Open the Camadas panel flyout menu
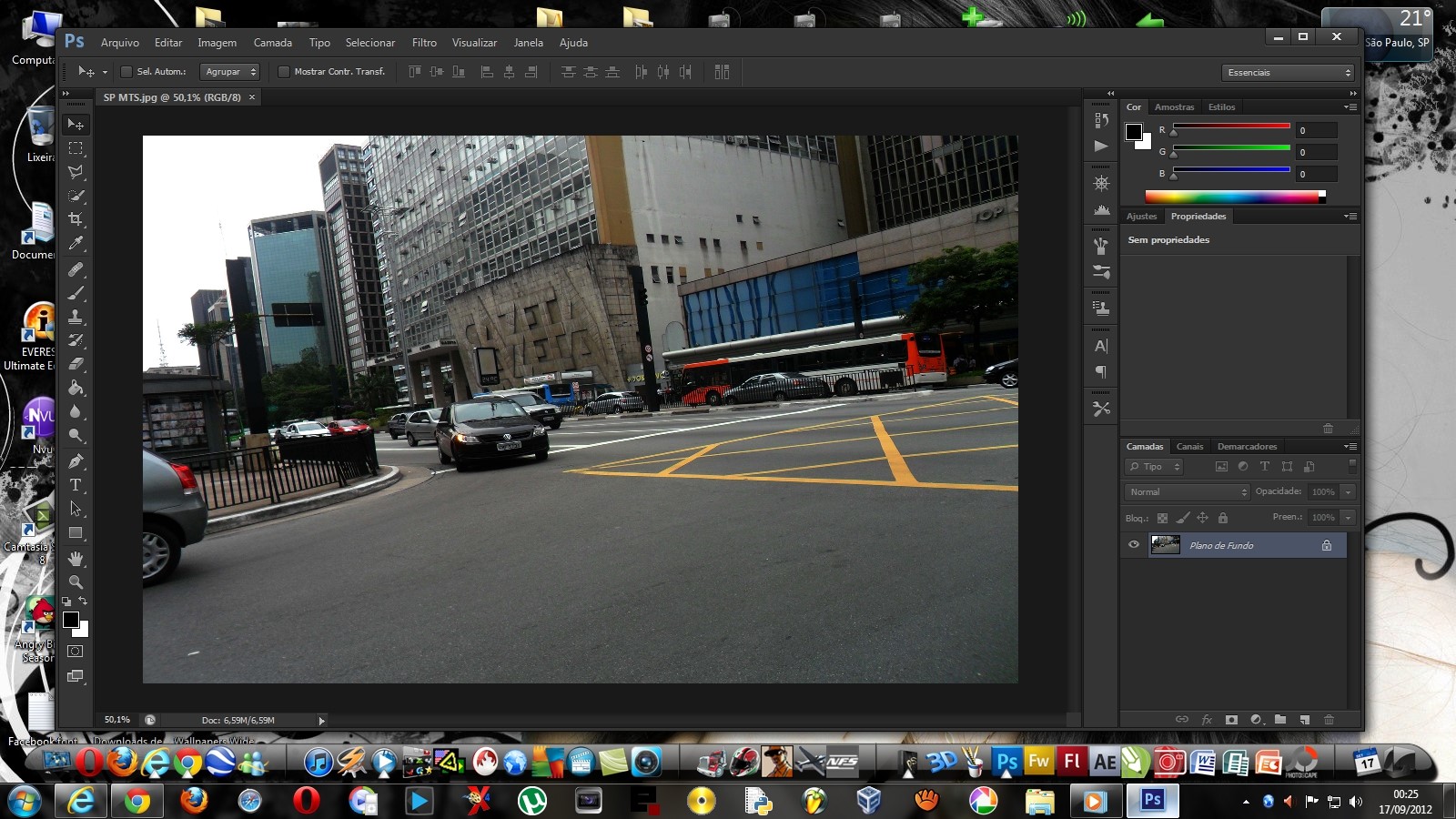The width and height of the screenshot is (1456, 819). [x=1350, y=447]
